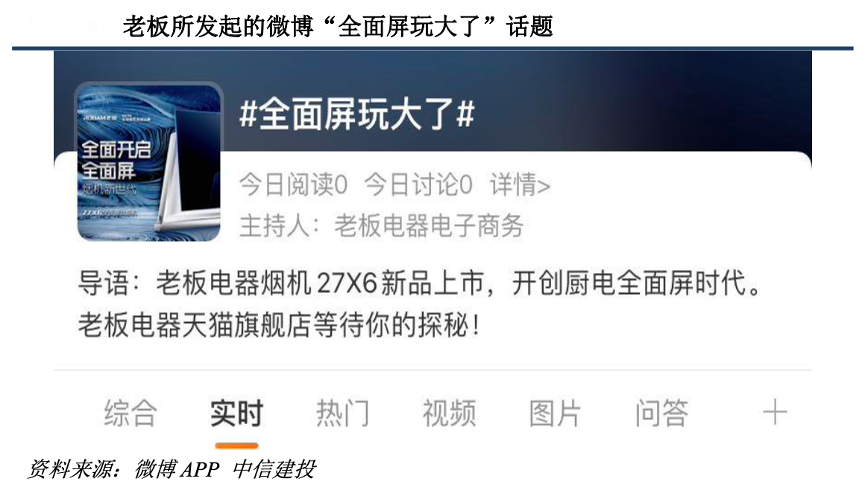Image resolution: width=866 pixels, height=493 pixels.
Task: Click the orange indicator under 实时
Action: (237, 446)
